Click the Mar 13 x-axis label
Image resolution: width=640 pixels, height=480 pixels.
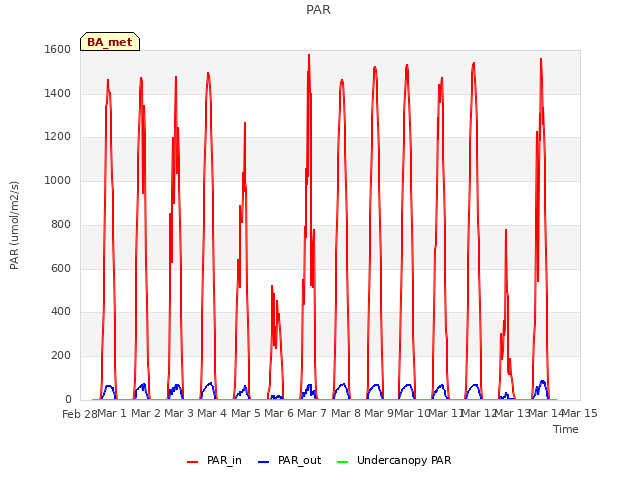point(512,413)
